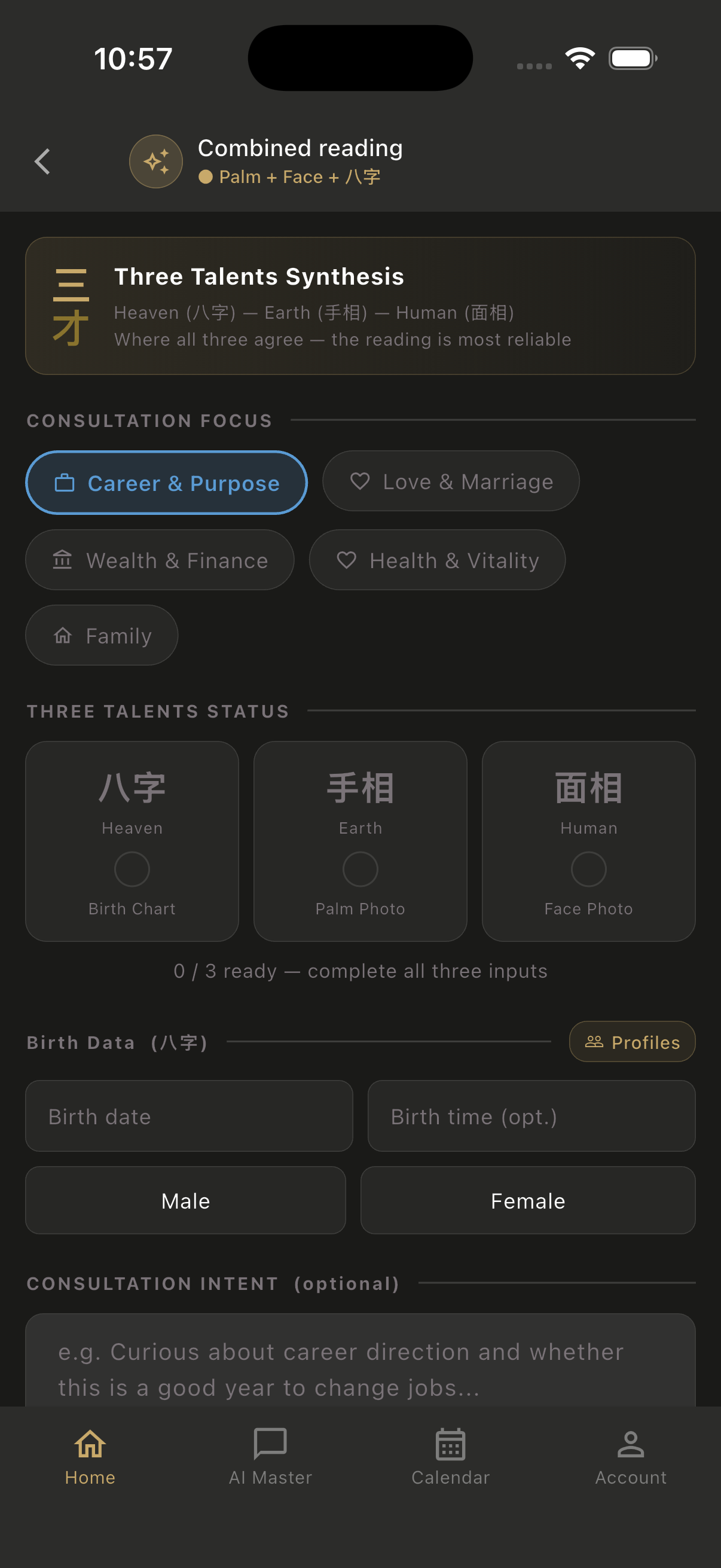Tap the Wi-Fi status icon
The height and width of the screenshot is (1568, 721).
580,59
